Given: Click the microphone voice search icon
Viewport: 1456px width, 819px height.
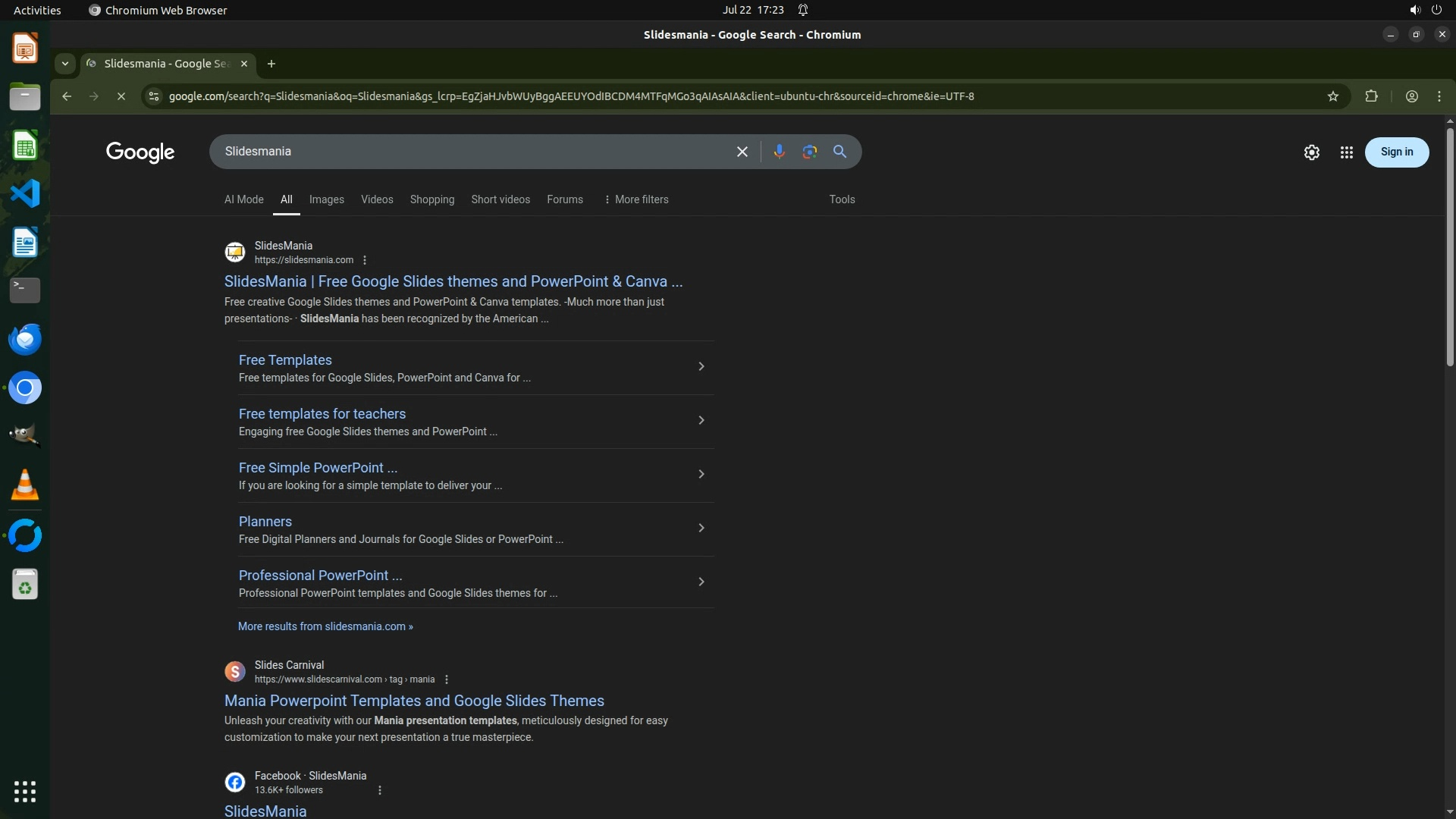Looking at the screenshot, I should click(x=779, y=152).
